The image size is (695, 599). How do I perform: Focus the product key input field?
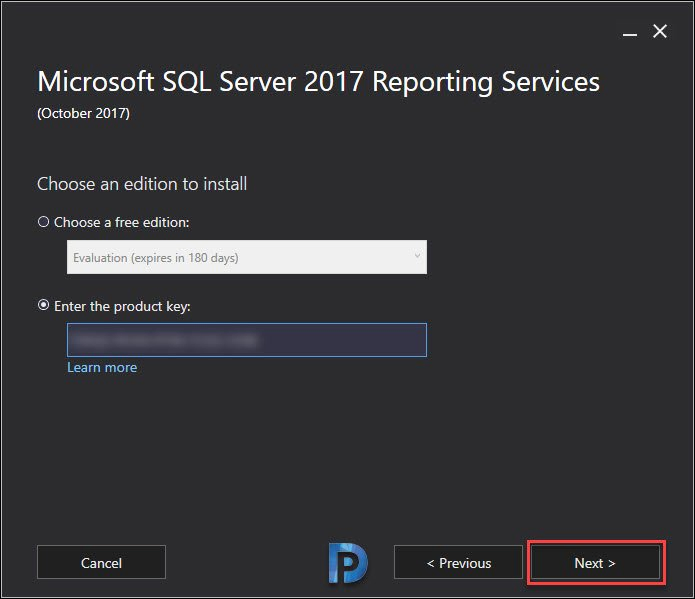tap(247, 340)
